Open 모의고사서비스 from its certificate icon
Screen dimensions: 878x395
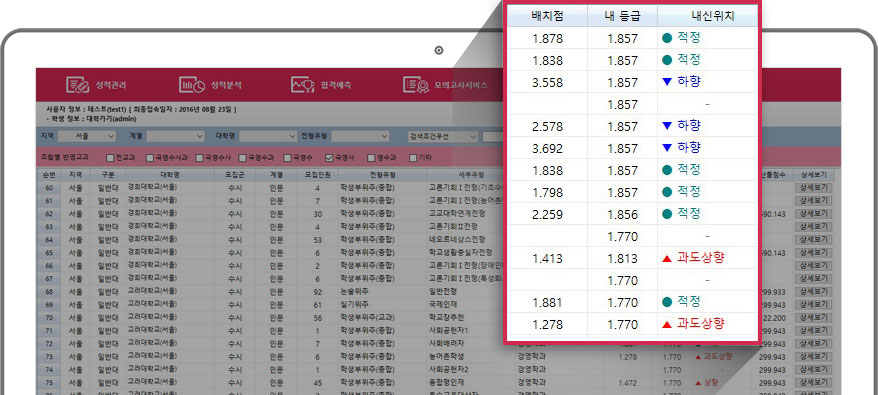pyautogui.click(x=415, y=85)
